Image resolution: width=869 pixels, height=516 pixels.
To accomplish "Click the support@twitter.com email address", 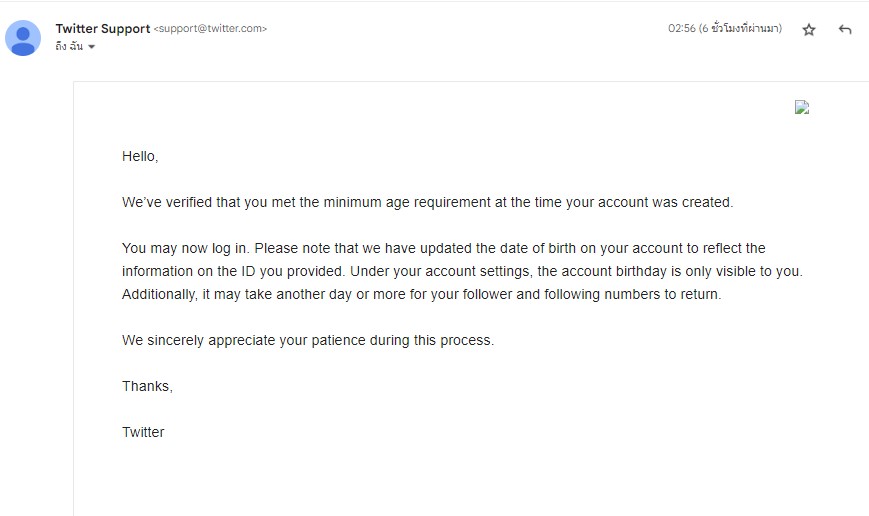I will (210, 28).
